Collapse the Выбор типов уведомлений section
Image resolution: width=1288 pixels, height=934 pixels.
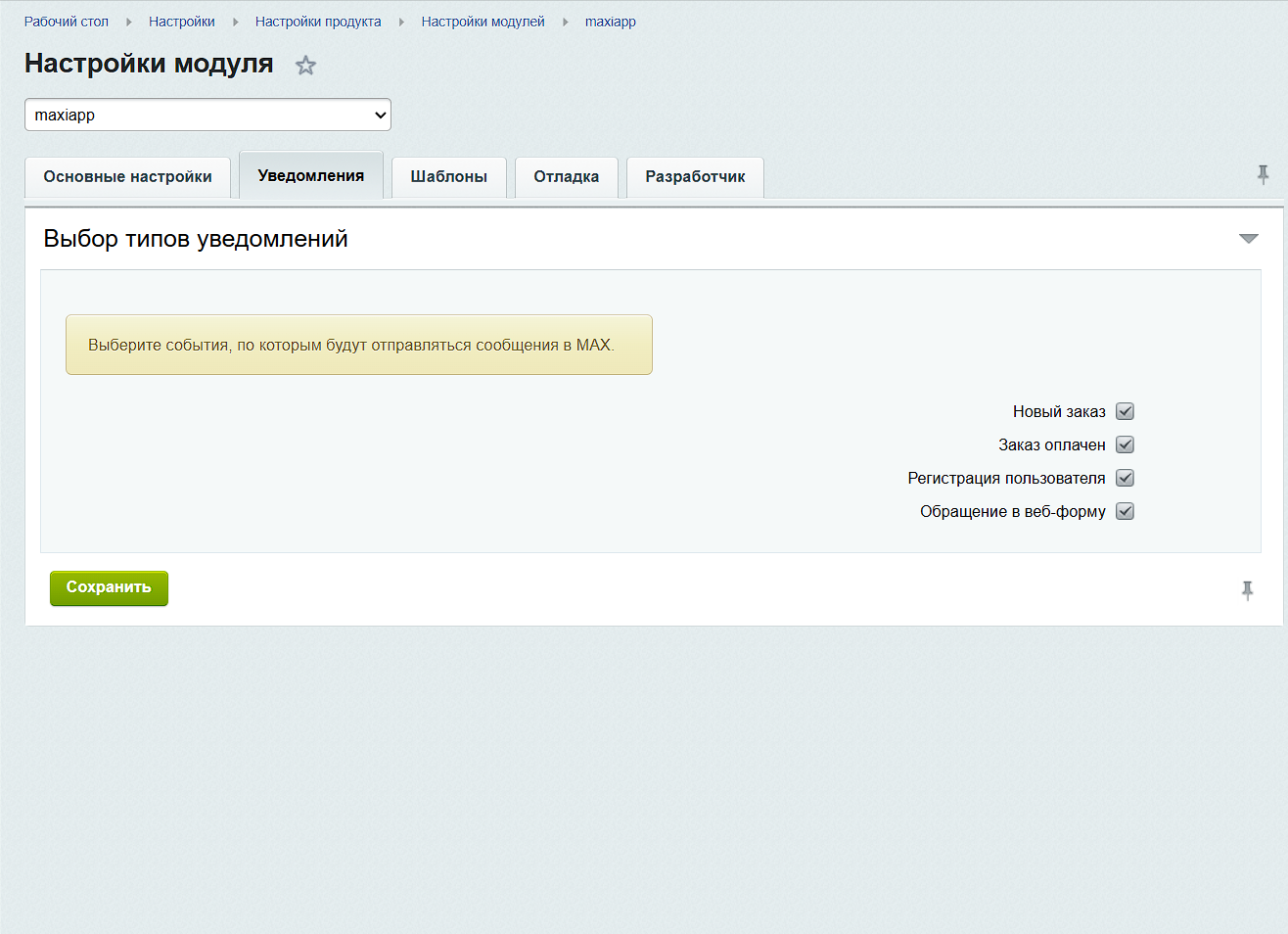1248,239
